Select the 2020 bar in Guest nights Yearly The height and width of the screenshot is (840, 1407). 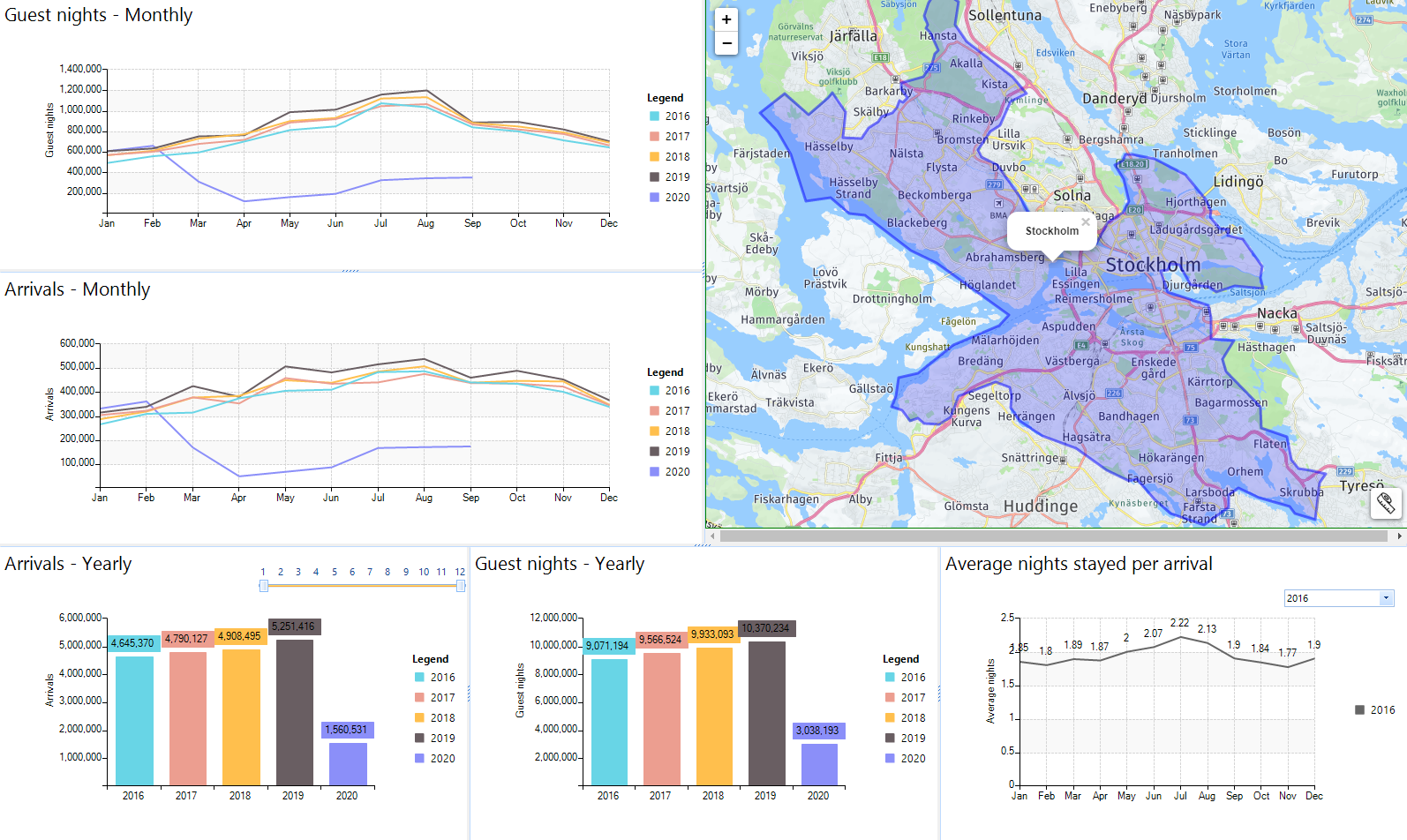tap(819, 764)
